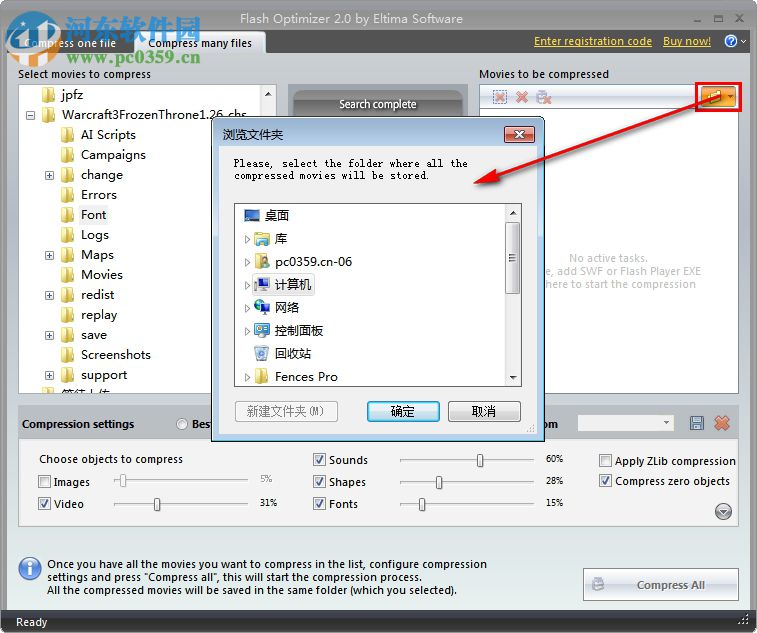This screenshot has width=757, height=633.
Task: Collapse the Warcraft3FrozenThrone folder
Action: pyautogui.click(x=30, y=115)
